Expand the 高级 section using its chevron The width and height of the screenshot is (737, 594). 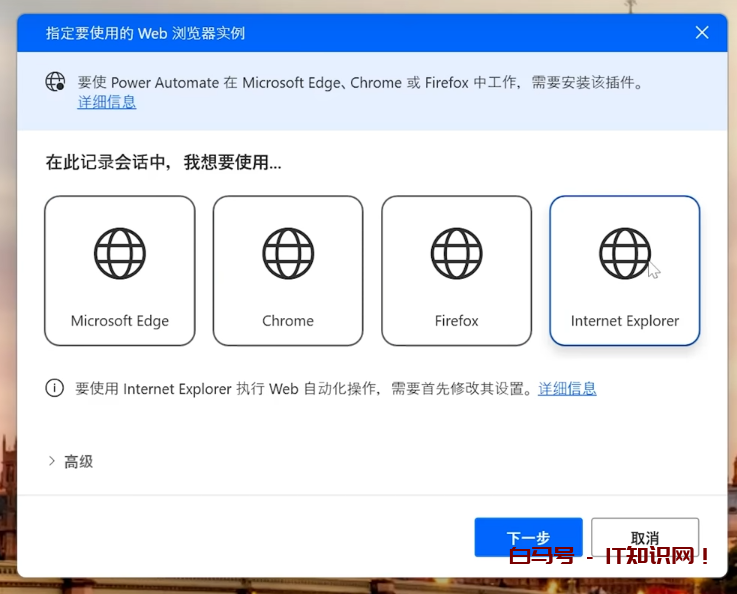pyautogui.click(x=51, y=461)
